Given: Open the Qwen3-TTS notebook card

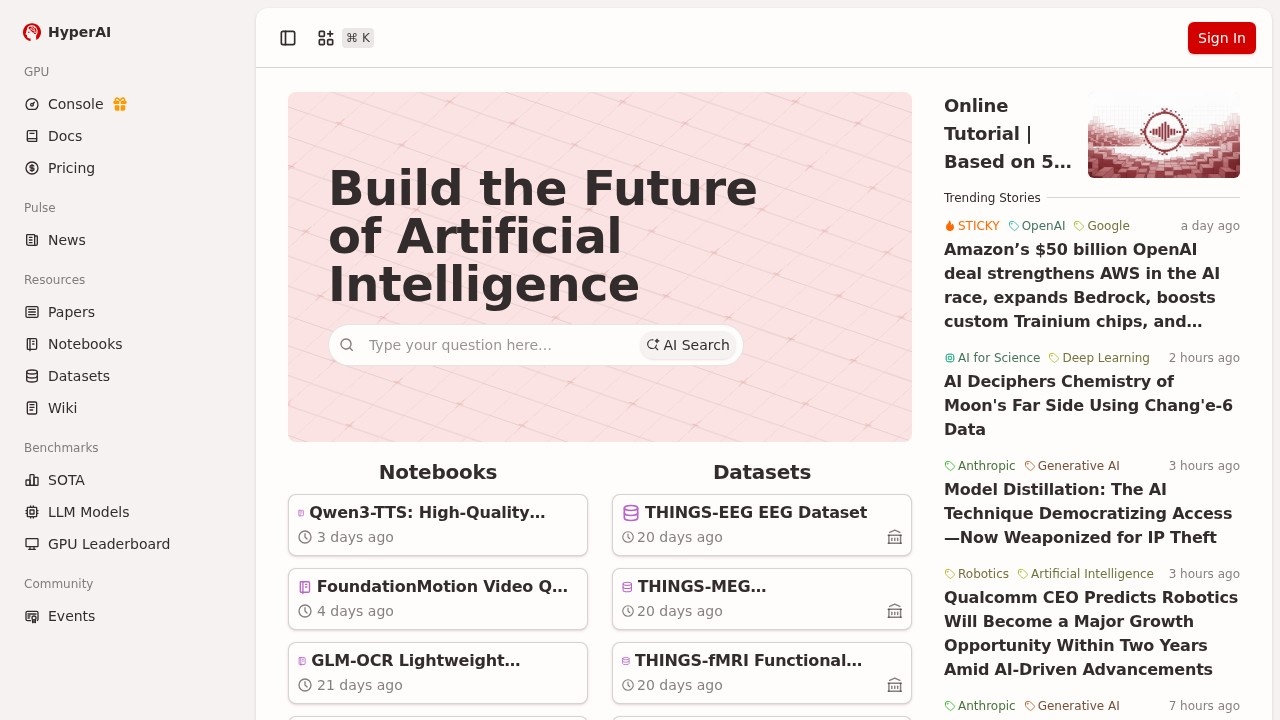Looking at the screenshot, I should click(x=437, y=524).
